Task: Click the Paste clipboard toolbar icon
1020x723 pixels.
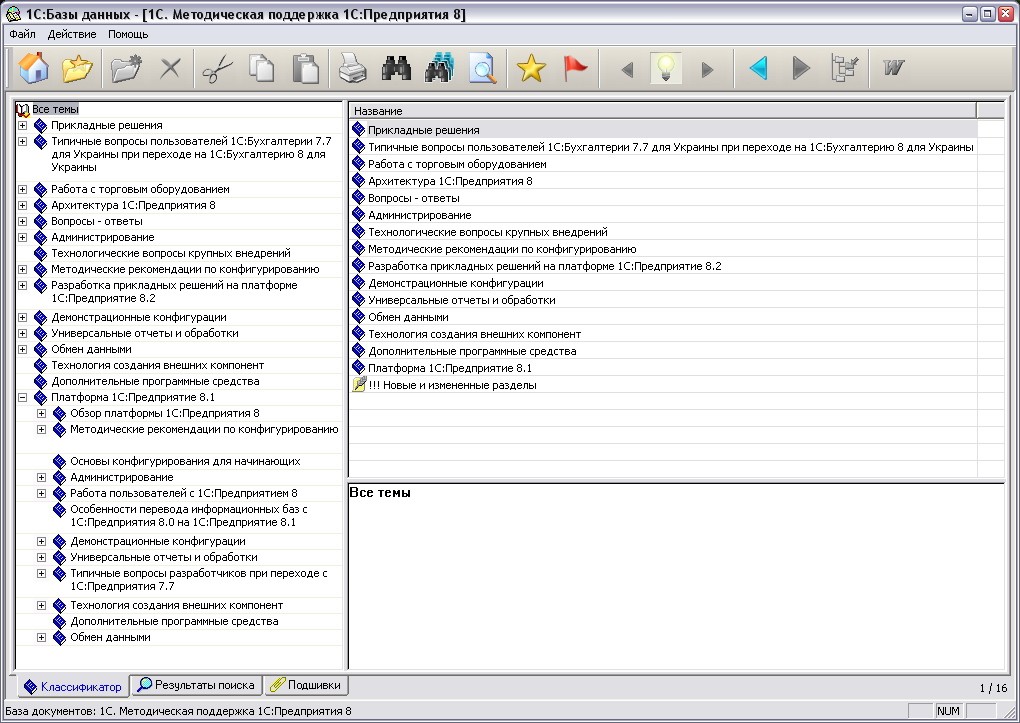Action: pyautogui.click(x=306, y=68)
